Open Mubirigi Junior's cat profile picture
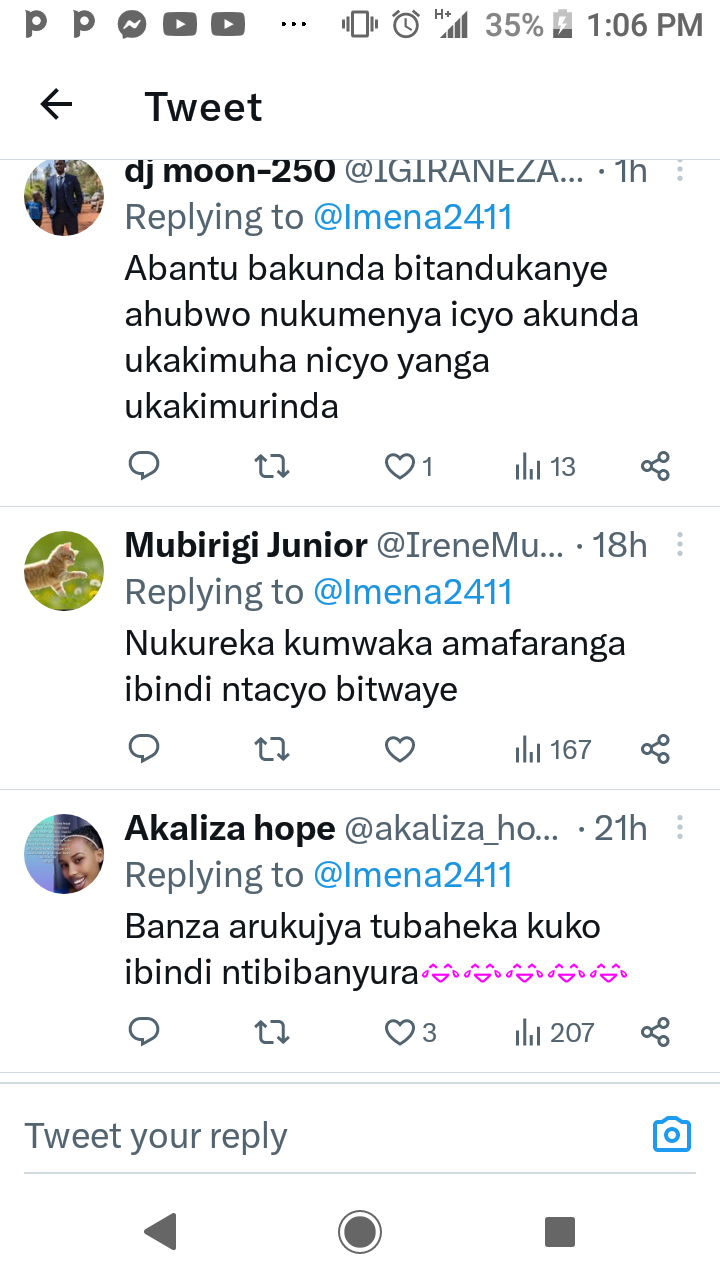 click(64, 570)
